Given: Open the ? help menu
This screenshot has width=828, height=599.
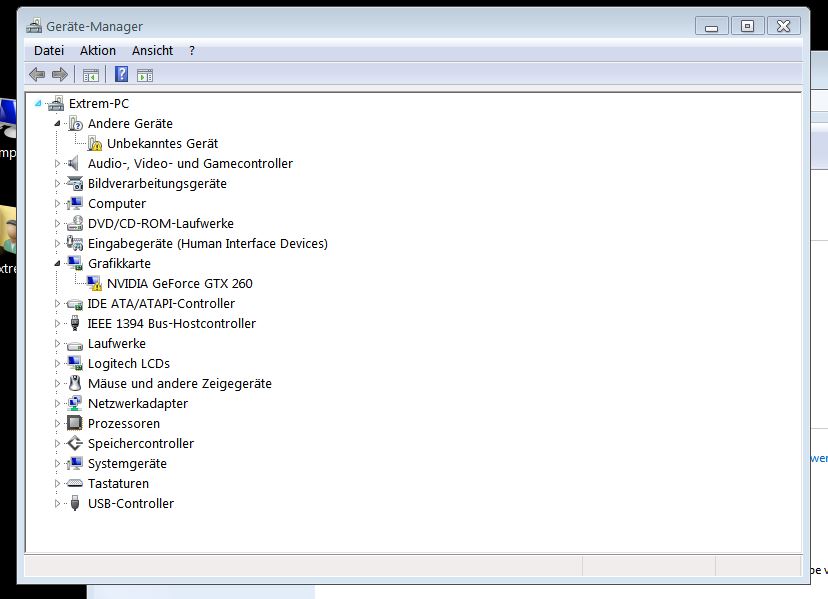Looking at the screenshot, I should [x=192, y=51].
